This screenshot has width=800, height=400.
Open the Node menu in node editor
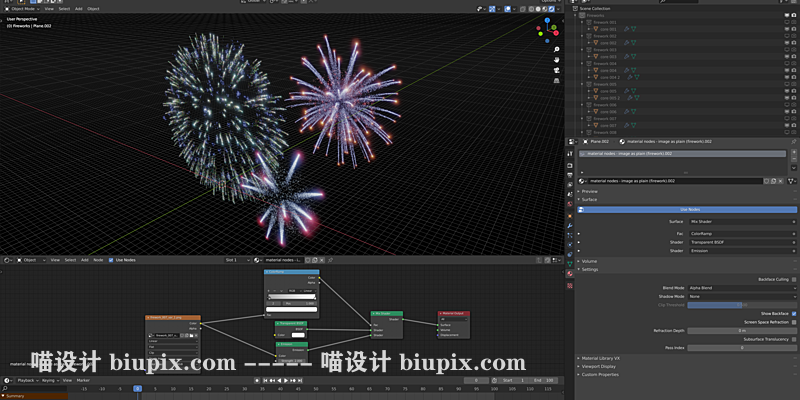coord(98,260)
